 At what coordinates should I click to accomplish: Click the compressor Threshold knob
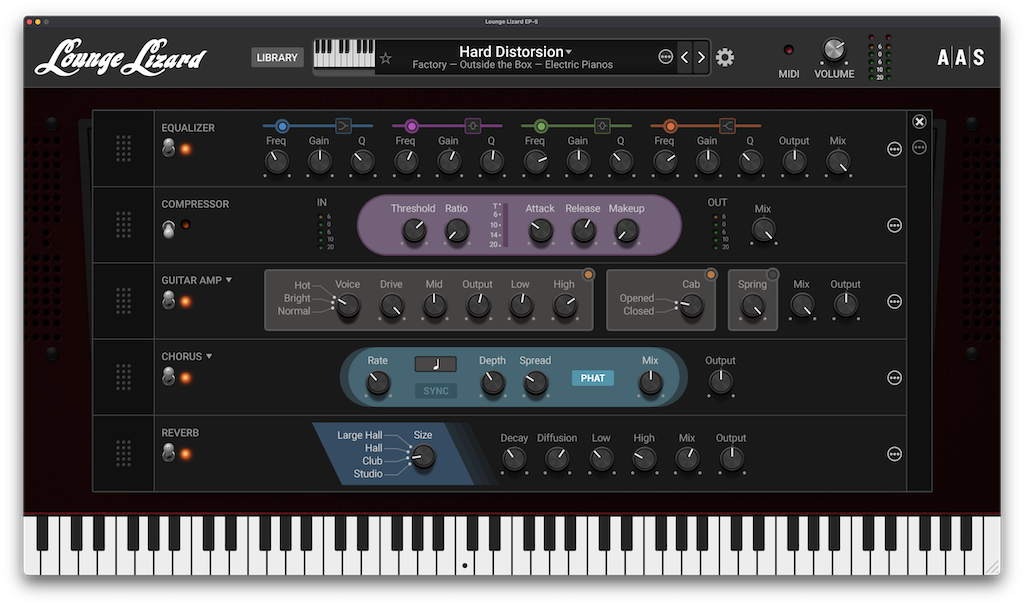tap(414, 231)
